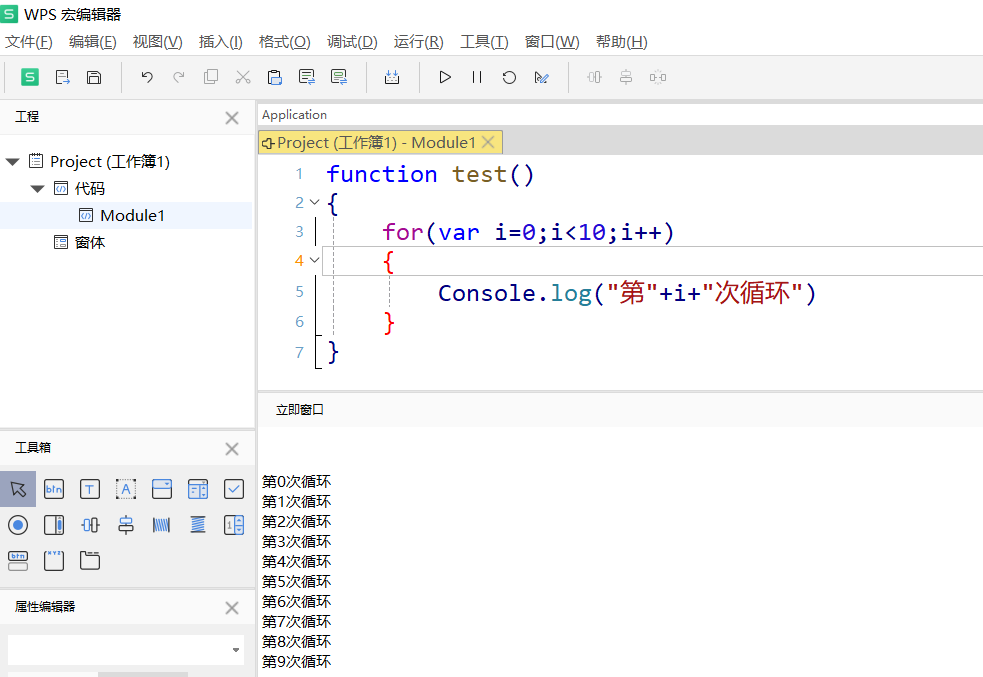Select the label A control in toolbox
Viewport: 983px width, 677px height.
click(126, 489)
